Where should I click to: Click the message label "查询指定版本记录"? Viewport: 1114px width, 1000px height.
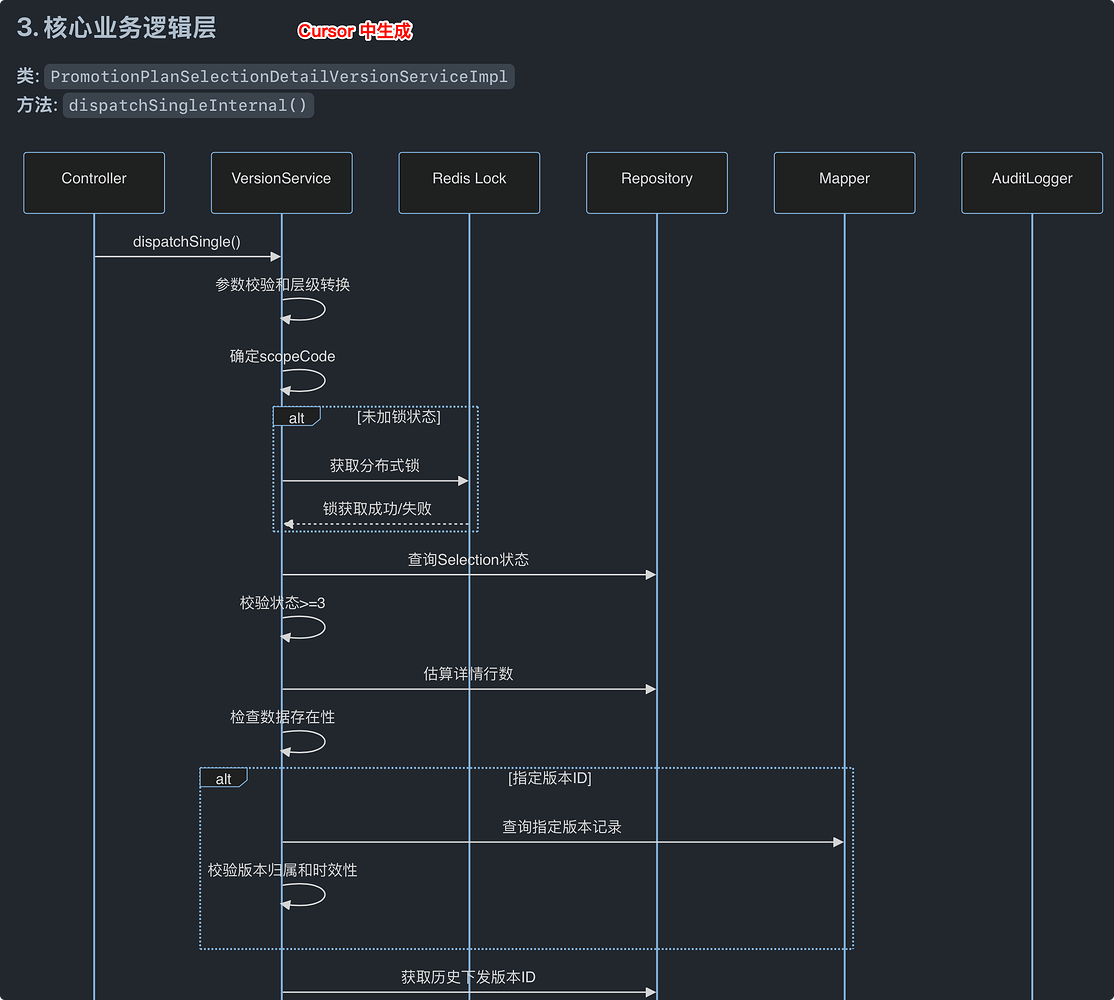coord(562,827)
